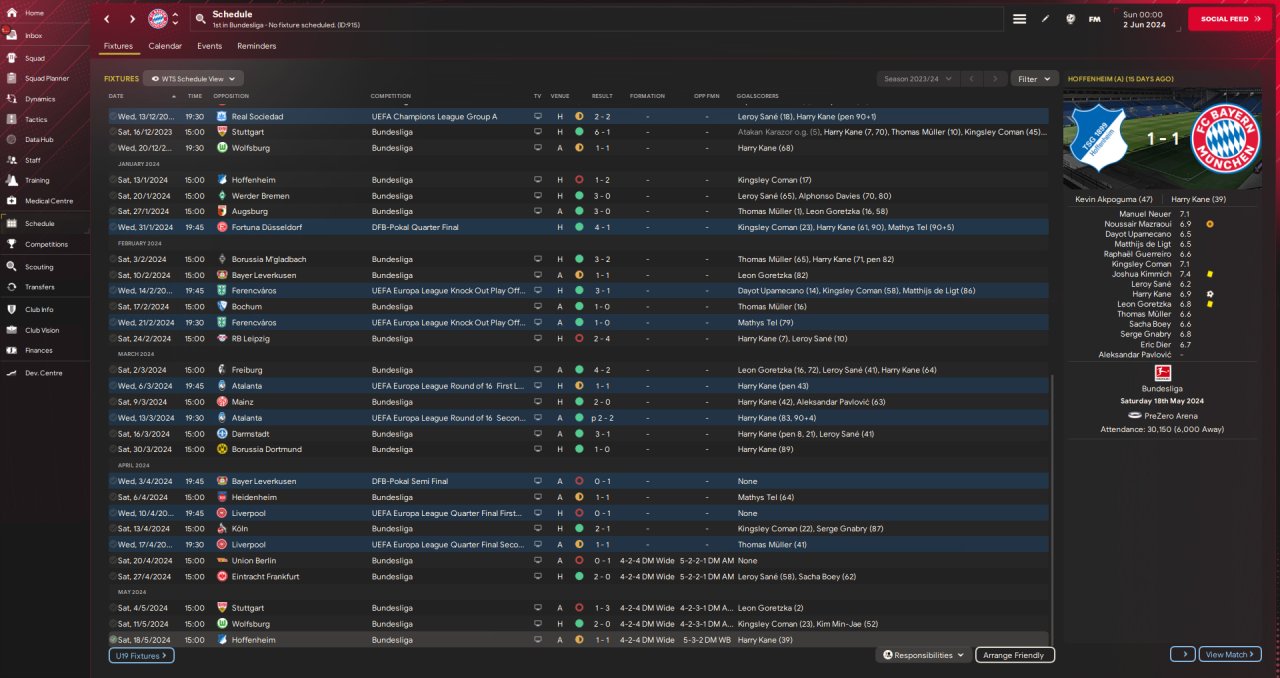
Task: Click the club switcher up/down arrows
Action: [x=176, y=19]
